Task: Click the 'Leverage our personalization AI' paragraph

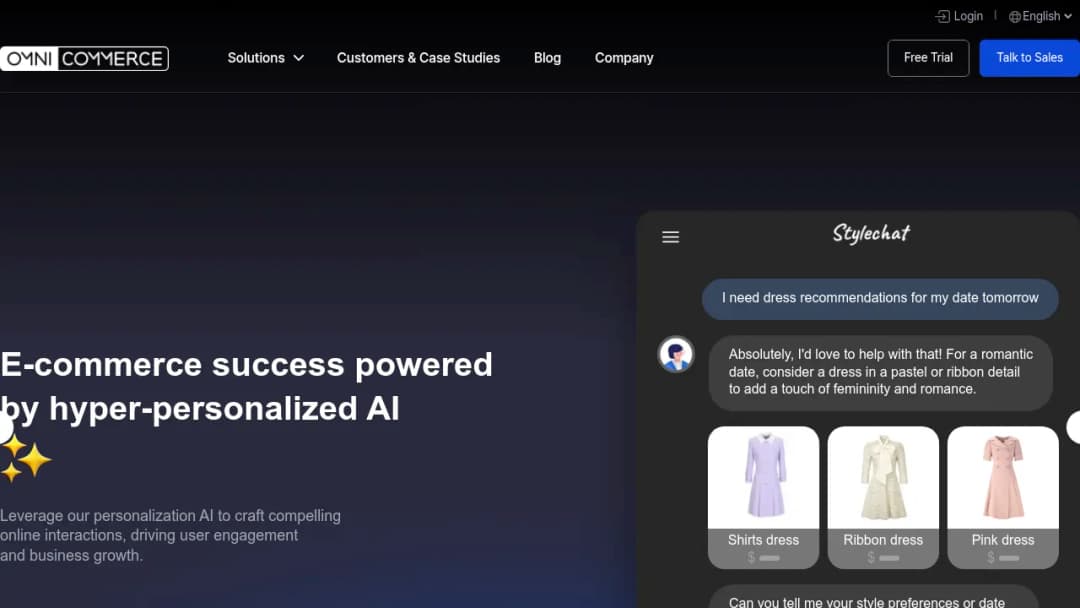Action: [x=170, y=536]
